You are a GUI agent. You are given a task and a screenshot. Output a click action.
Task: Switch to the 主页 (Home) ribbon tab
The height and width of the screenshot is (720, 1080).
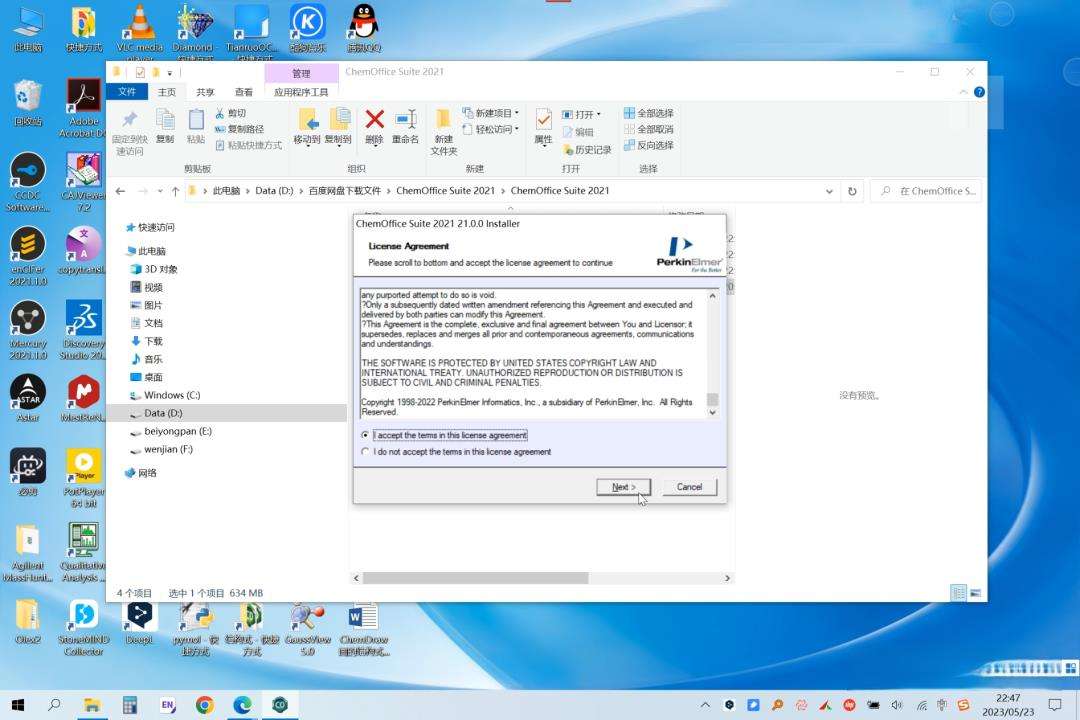click(x=167, y=92)
